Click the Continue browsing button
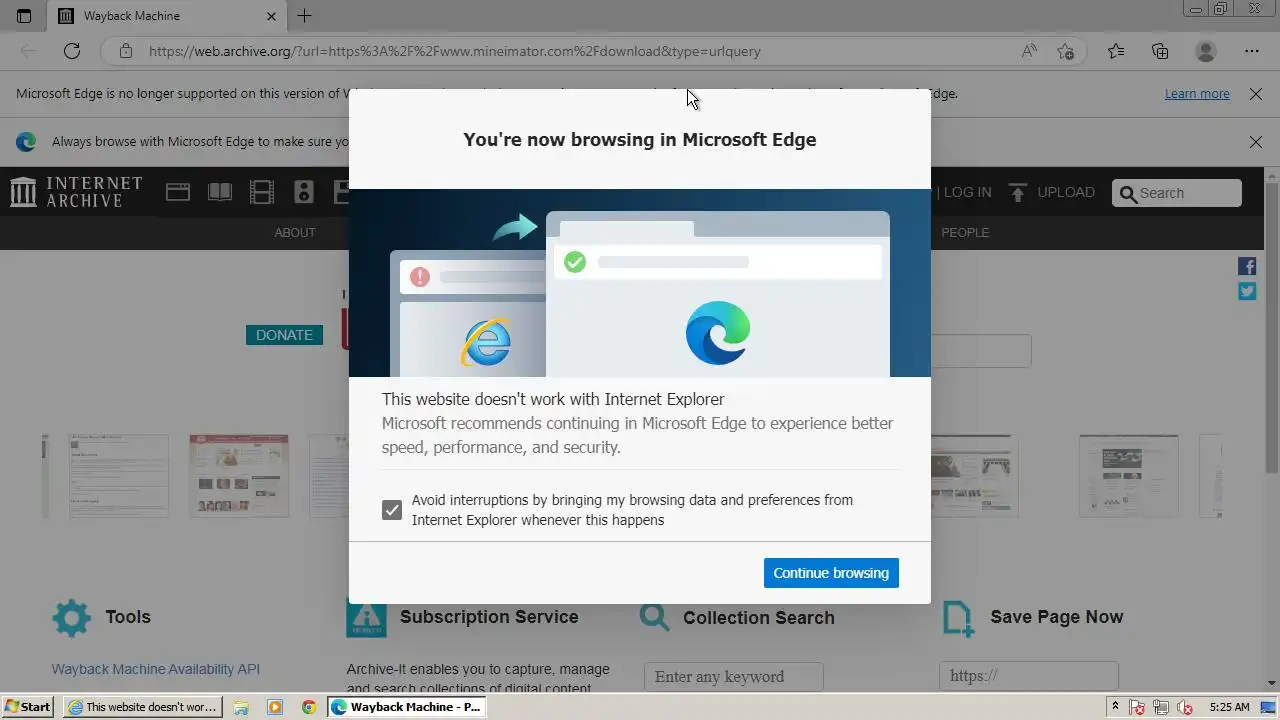1280x720 pixels. coord(831,573)
